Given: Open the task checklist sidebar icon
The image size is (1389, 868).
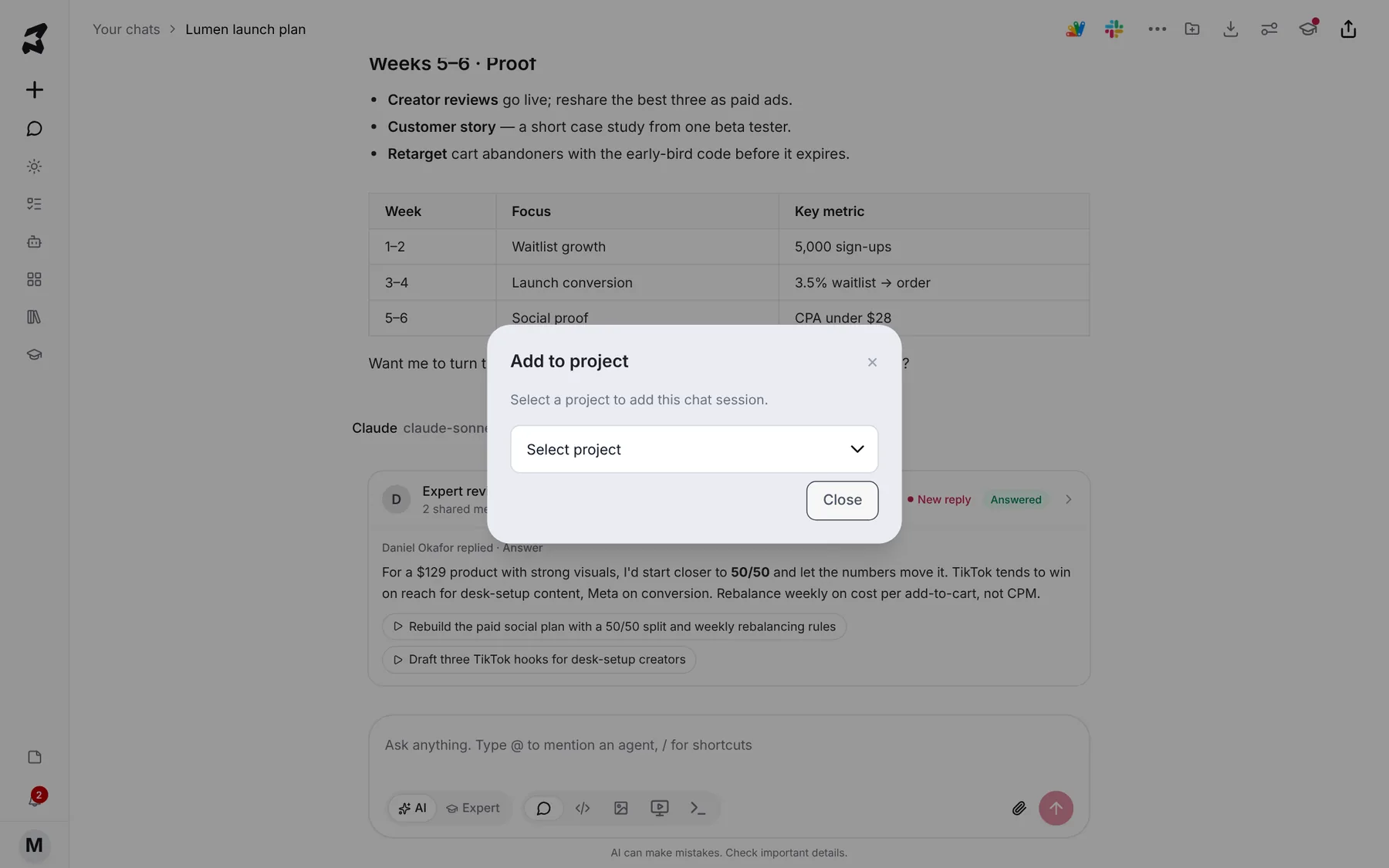Looking at the screenshot, I should point(34,204).
